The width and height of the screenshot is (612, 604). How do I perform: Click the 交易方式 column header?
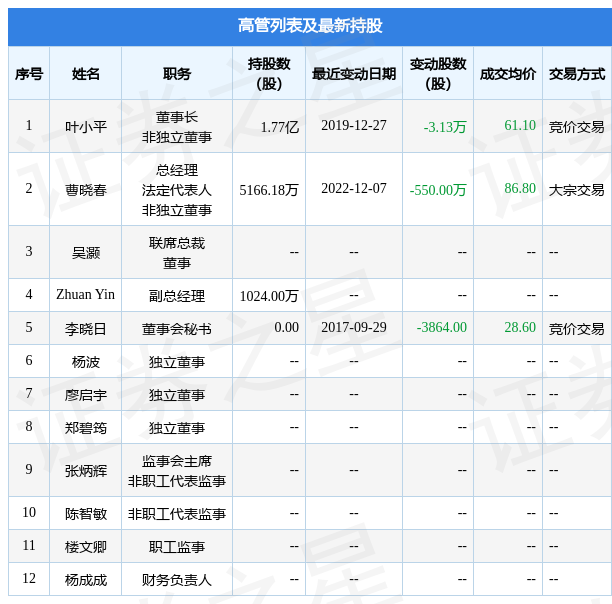[577, 74]
